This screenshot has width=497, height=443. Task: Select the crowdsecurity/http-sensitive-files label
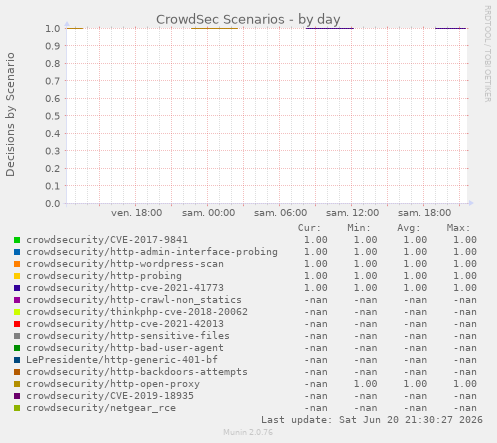128,336
